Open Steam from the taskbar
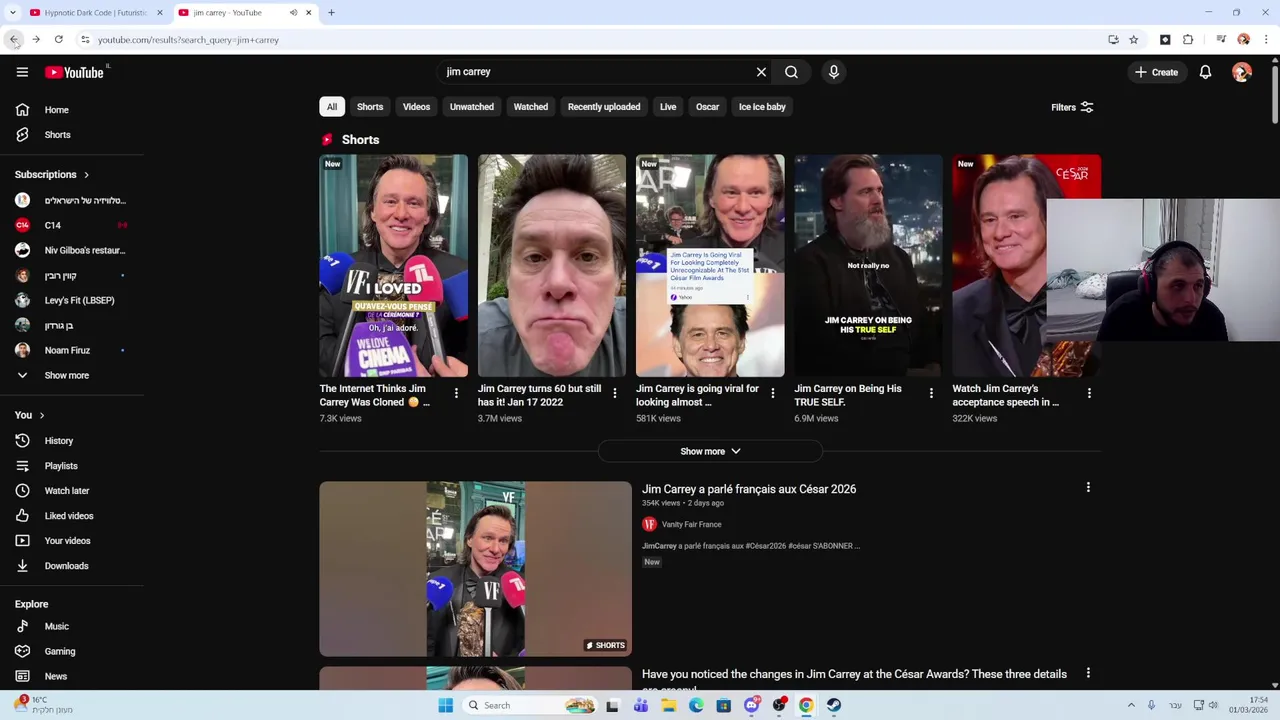The width and height of the screenshot is (1280, 720). coord(833,705)
